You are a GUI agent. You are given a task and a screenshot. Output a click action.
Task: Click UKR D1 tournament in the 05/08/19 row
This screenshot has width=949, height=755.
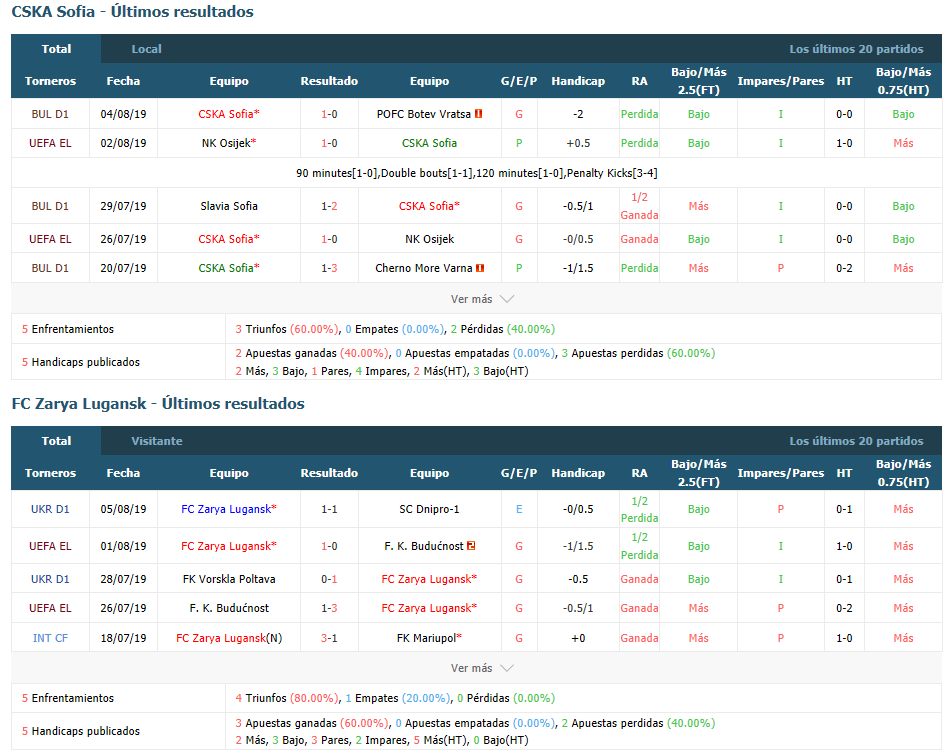coord(50,509)
